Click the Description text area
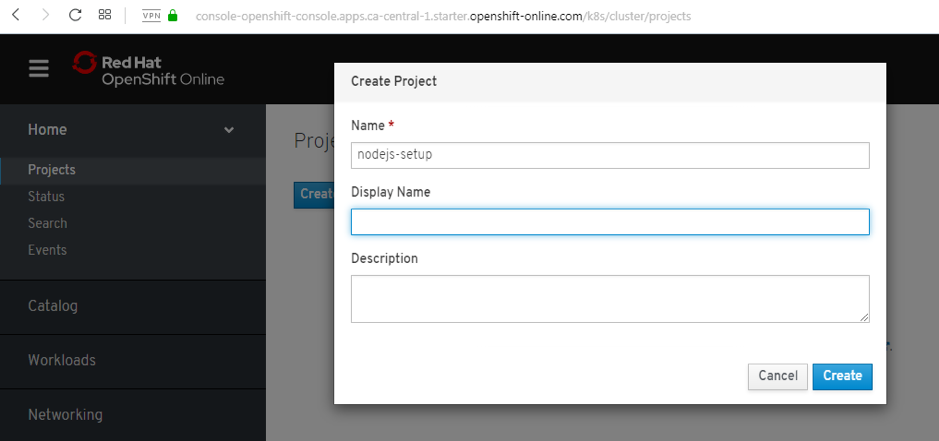Image resolution: width=939 pixels, height=441 pixels. coord(610,299)
